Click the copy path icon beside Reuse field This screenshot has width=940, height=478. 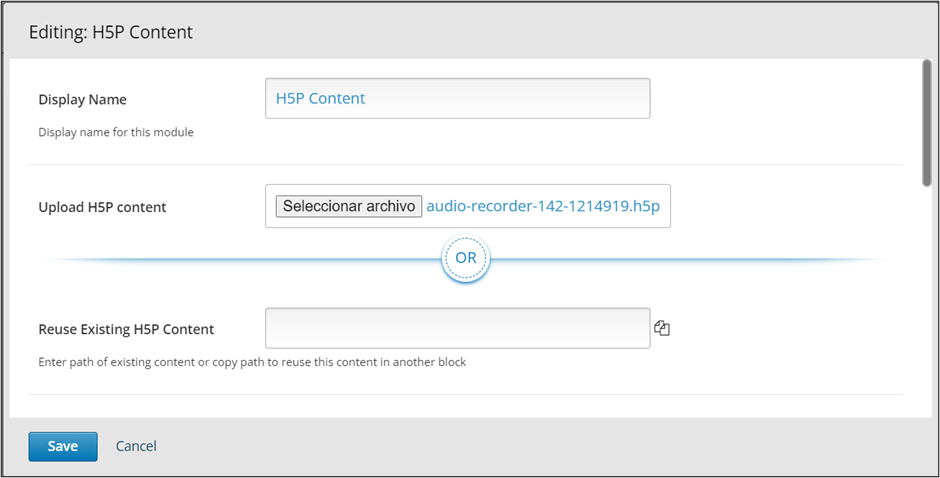click(x=661, y=328)
